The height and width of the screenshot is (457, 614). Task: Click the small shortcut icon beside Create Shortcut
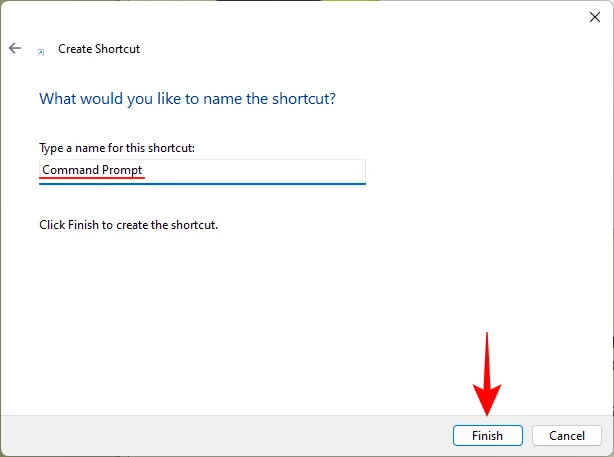coord(40,50)
